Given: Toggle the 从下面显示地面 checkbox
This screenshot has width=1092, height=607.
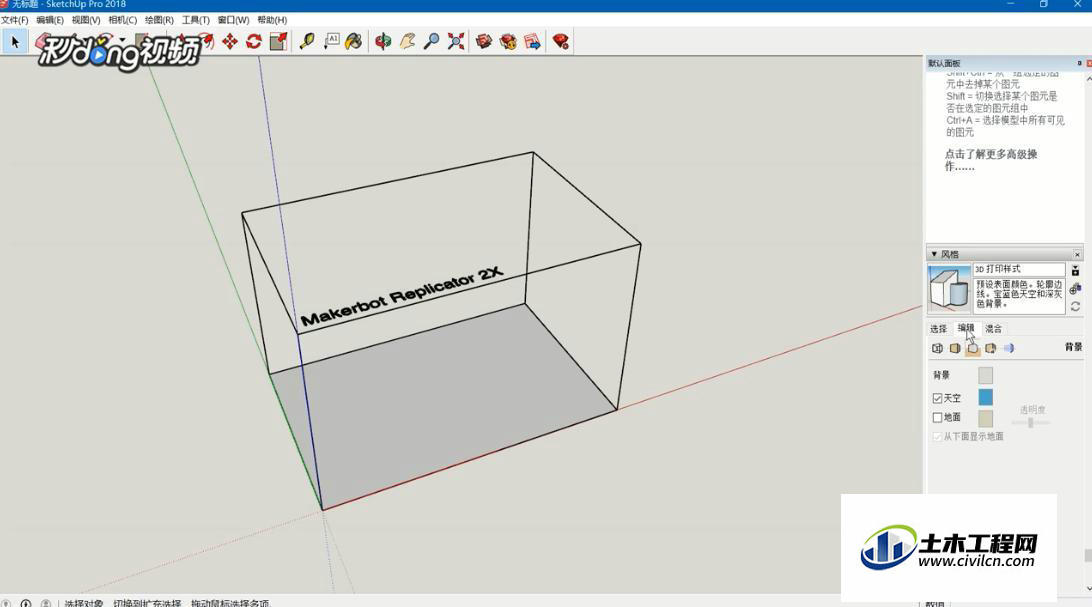Looking at the screenshot, I should point(937,436).
